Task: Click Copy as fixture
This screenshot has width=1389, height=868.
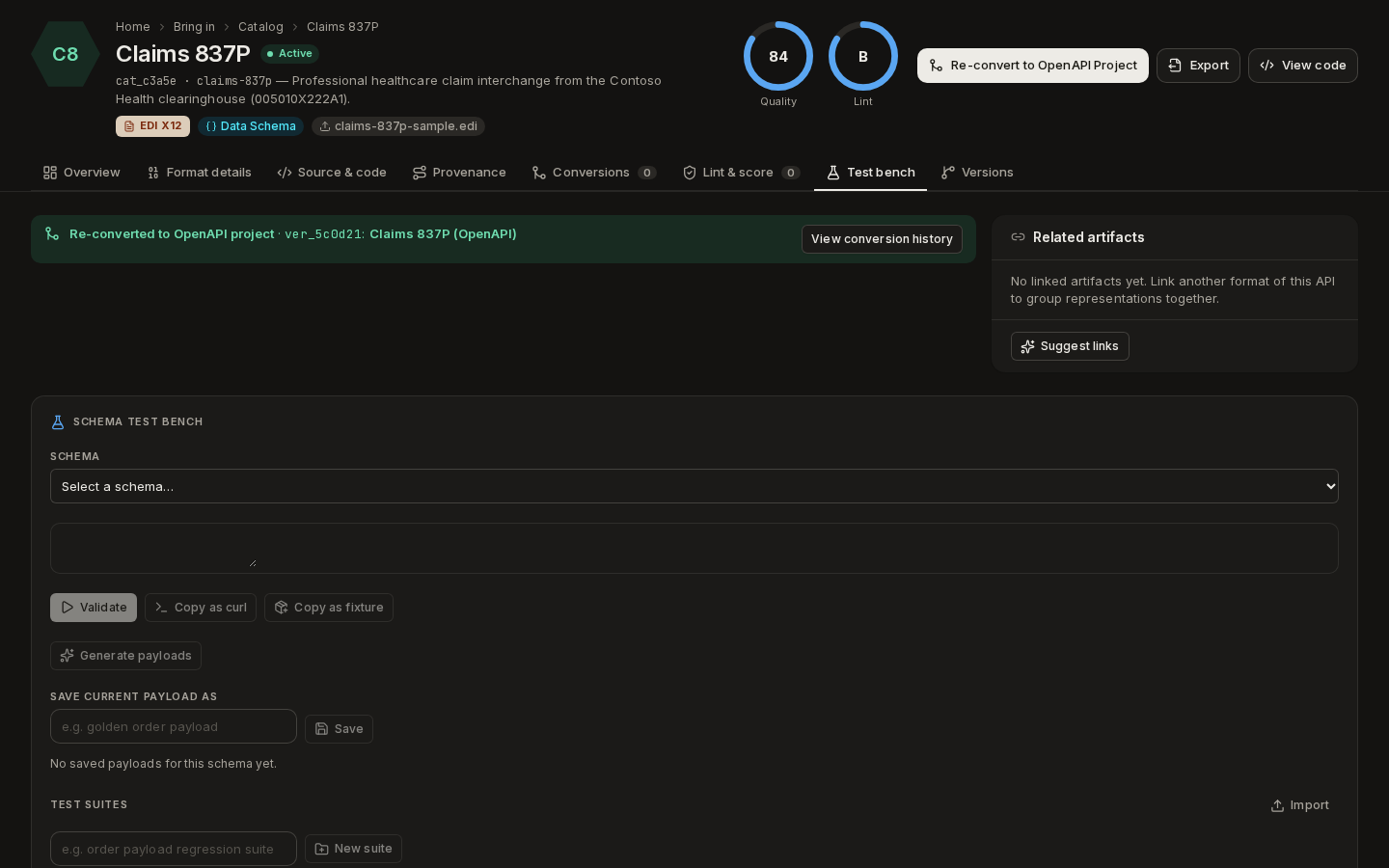Action: (x=329, y=608)
